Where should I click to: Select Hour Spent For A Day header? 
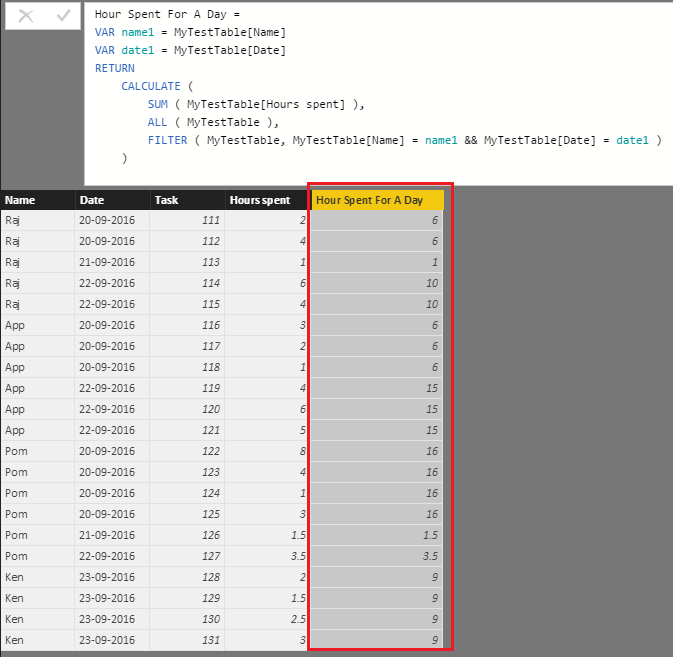[377, 200]
